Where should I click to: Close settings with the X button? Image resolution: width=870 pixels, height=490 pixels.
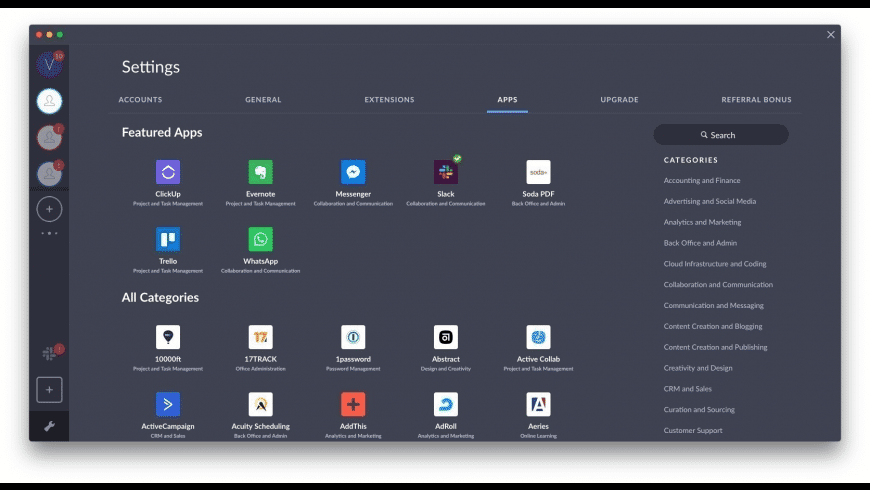(831, 34)
